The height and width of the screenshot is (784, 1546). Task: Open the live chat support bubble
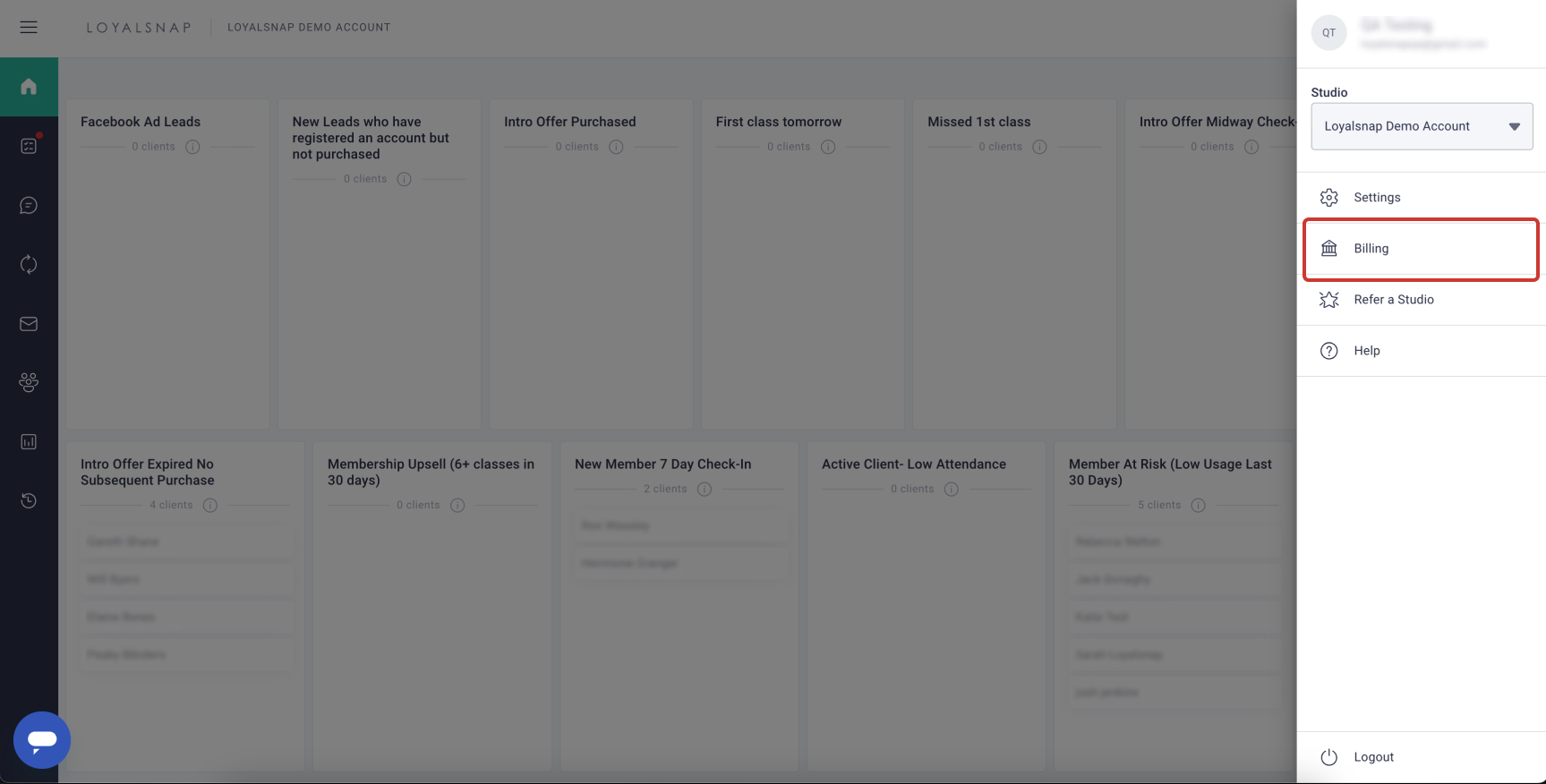coord(42,739)
